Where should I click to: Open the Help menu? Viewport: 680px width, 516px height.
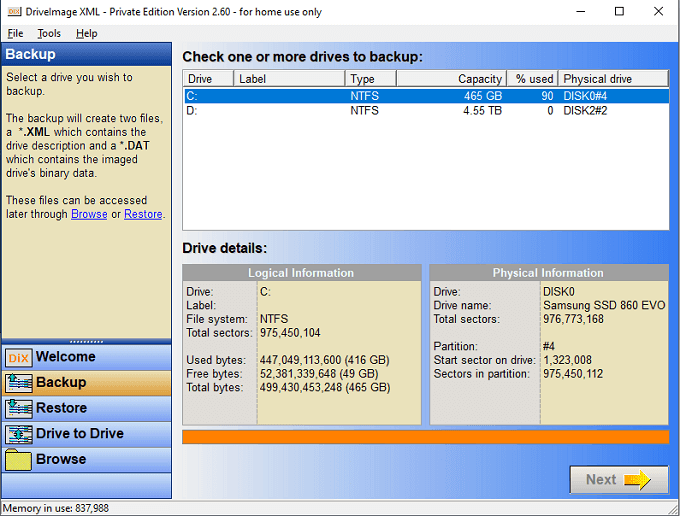(87, 33)
